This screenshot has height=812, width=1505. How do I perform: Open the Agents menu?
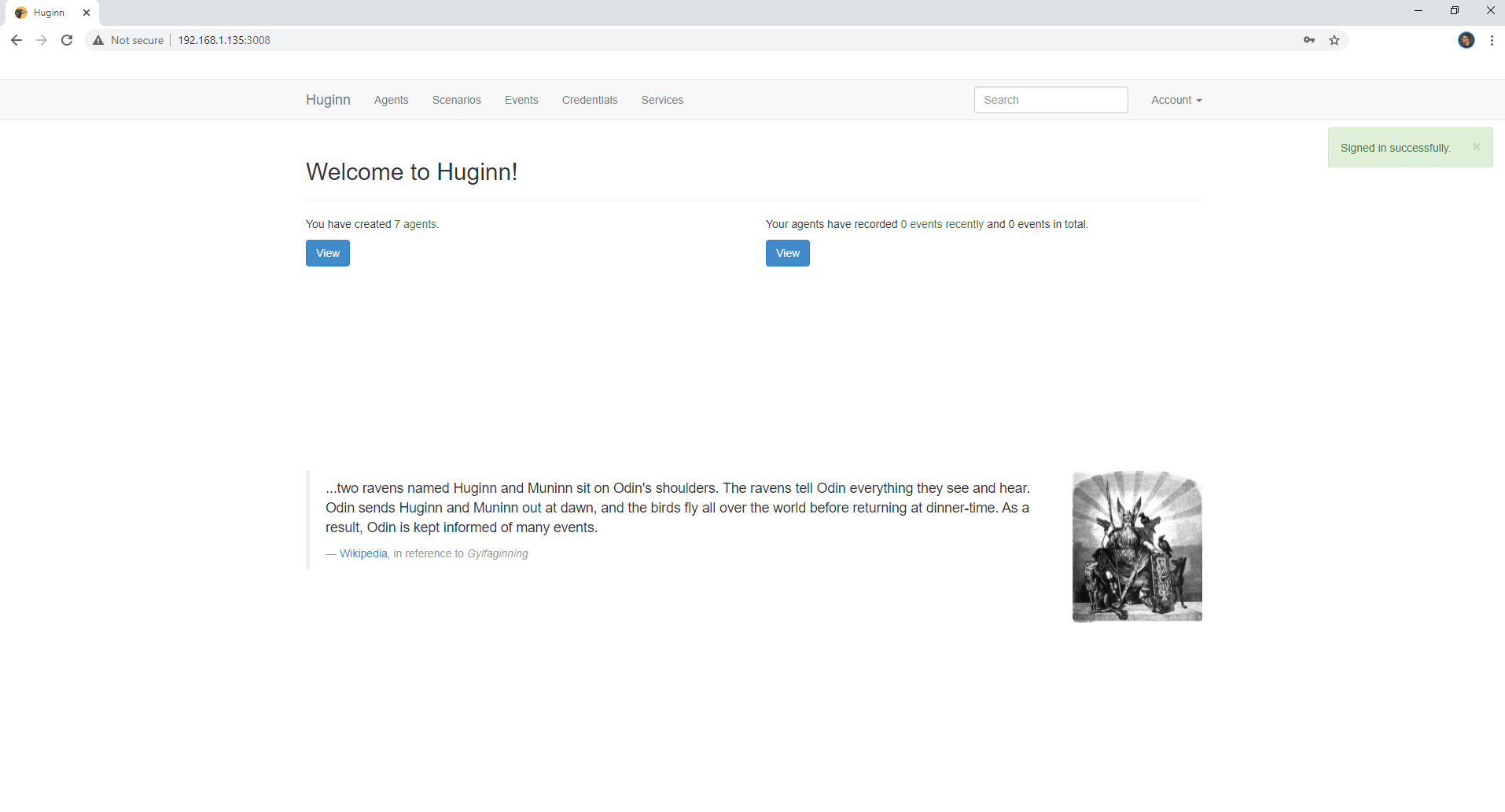(x=391, y=100)
